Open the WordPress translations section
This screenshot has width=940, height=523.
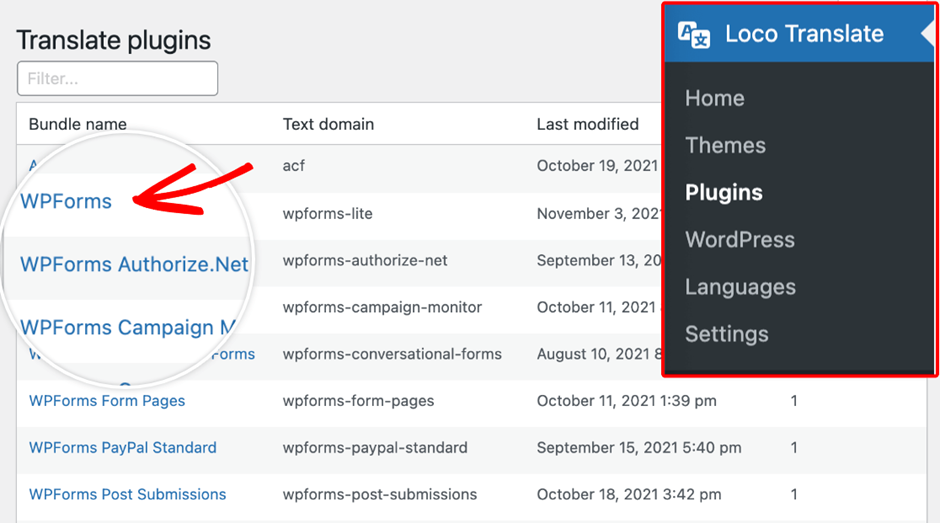click(x=739, y=240)
